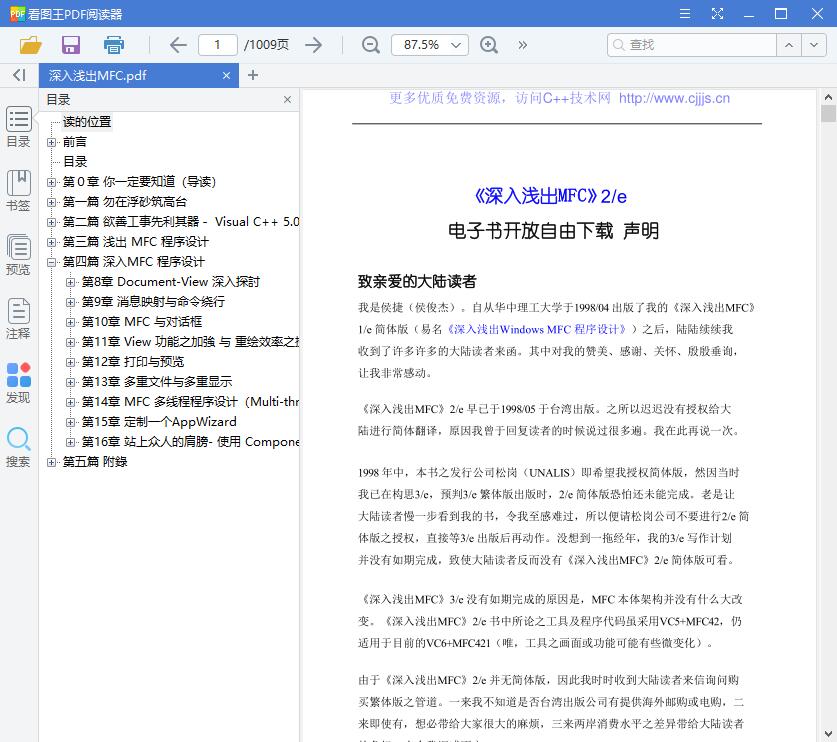Image resolution: width=837 pixels, height=742 pixels.
Task: Jump to 第16章 站上众人的肩膀 entry
Action: point(190,441)
